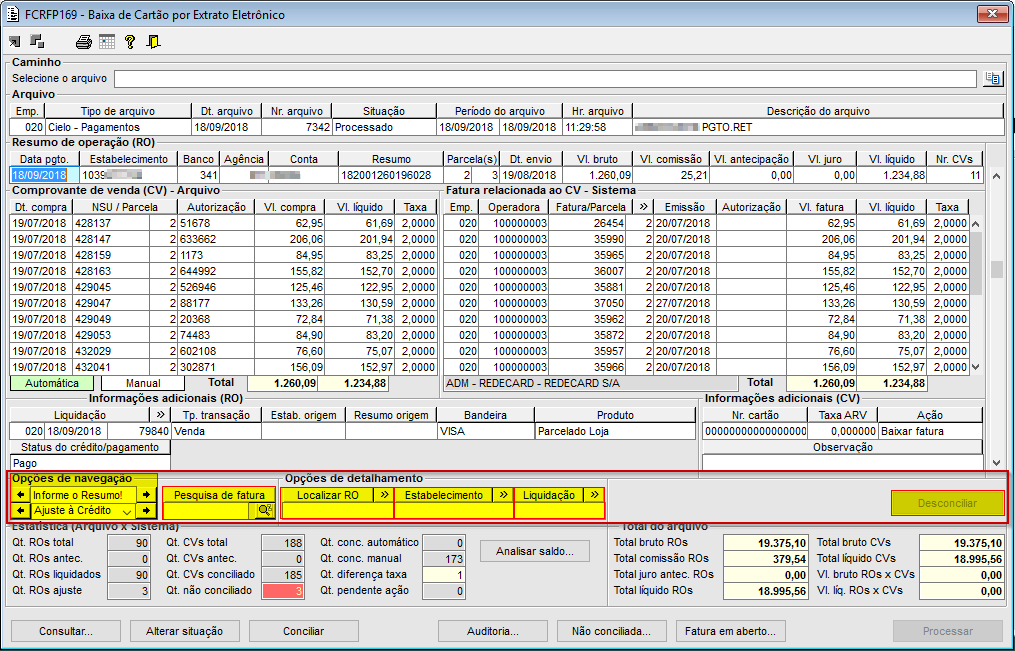Click the file browse icon beside the path field

[992, 79]
